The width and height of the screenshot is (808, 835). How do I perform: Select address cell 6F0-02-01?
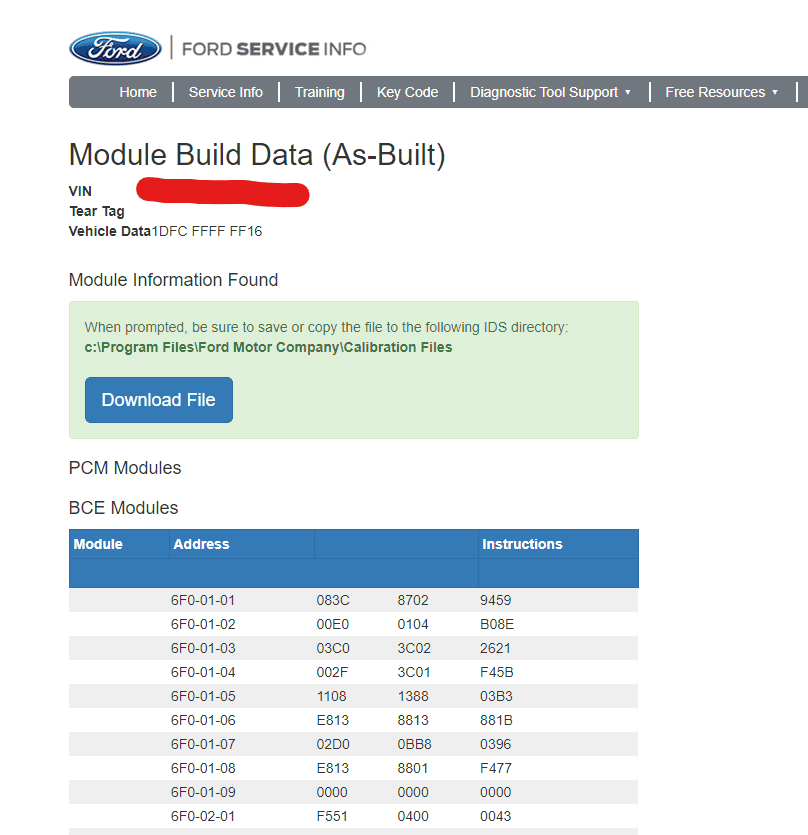(203, 816)
